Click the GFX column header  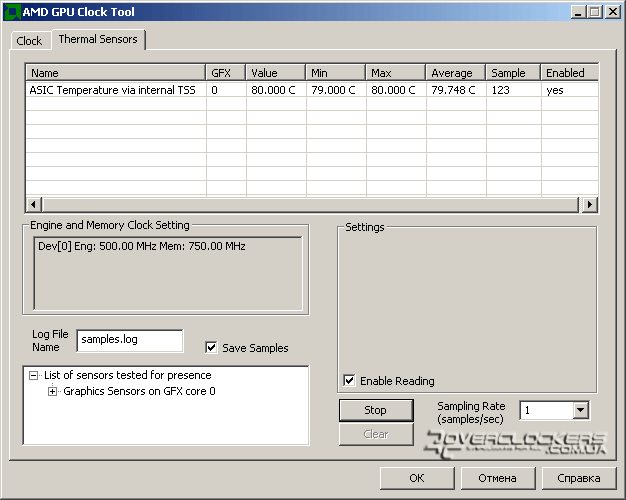(226, 73)
